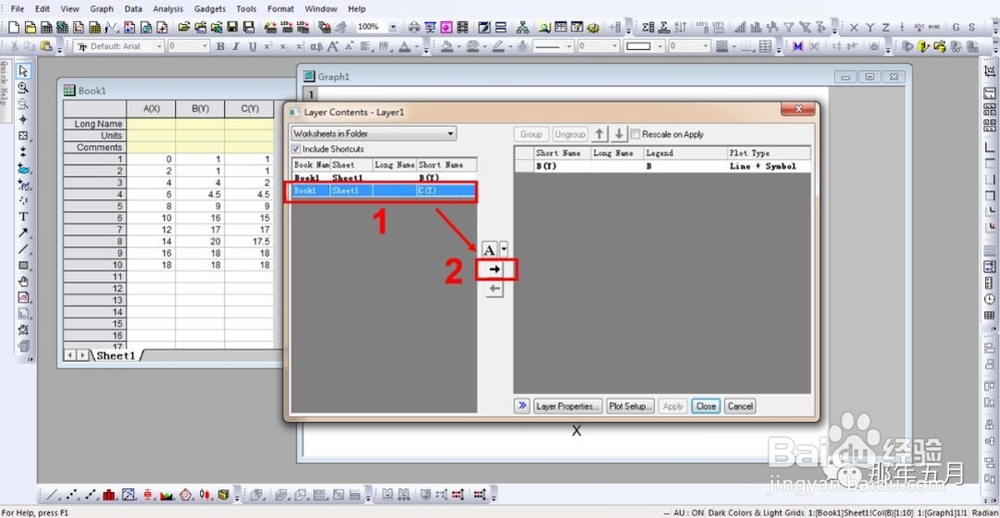Select the Line drawing tool
Viewport: 1000px width, 518px height.
pyautogui.click(x=24, y=249)
